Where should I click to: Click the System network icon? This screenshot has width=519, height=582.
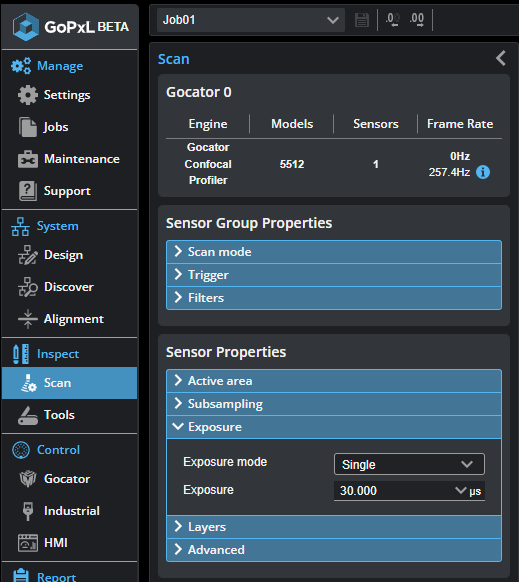tap(20, 226)
